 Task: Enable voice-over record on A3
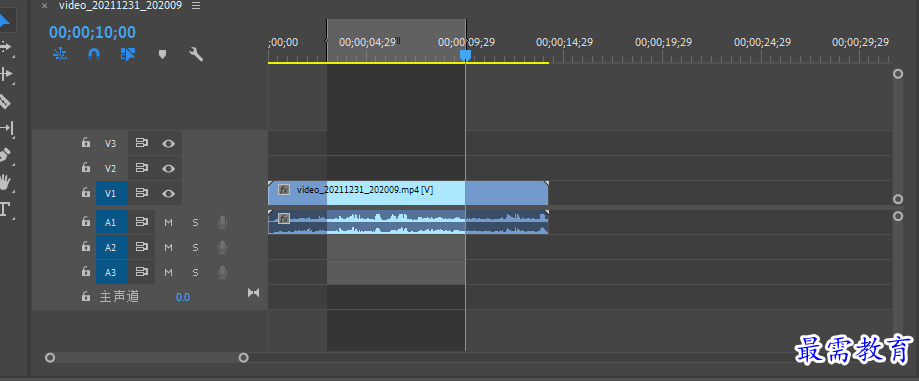[222, 272]
